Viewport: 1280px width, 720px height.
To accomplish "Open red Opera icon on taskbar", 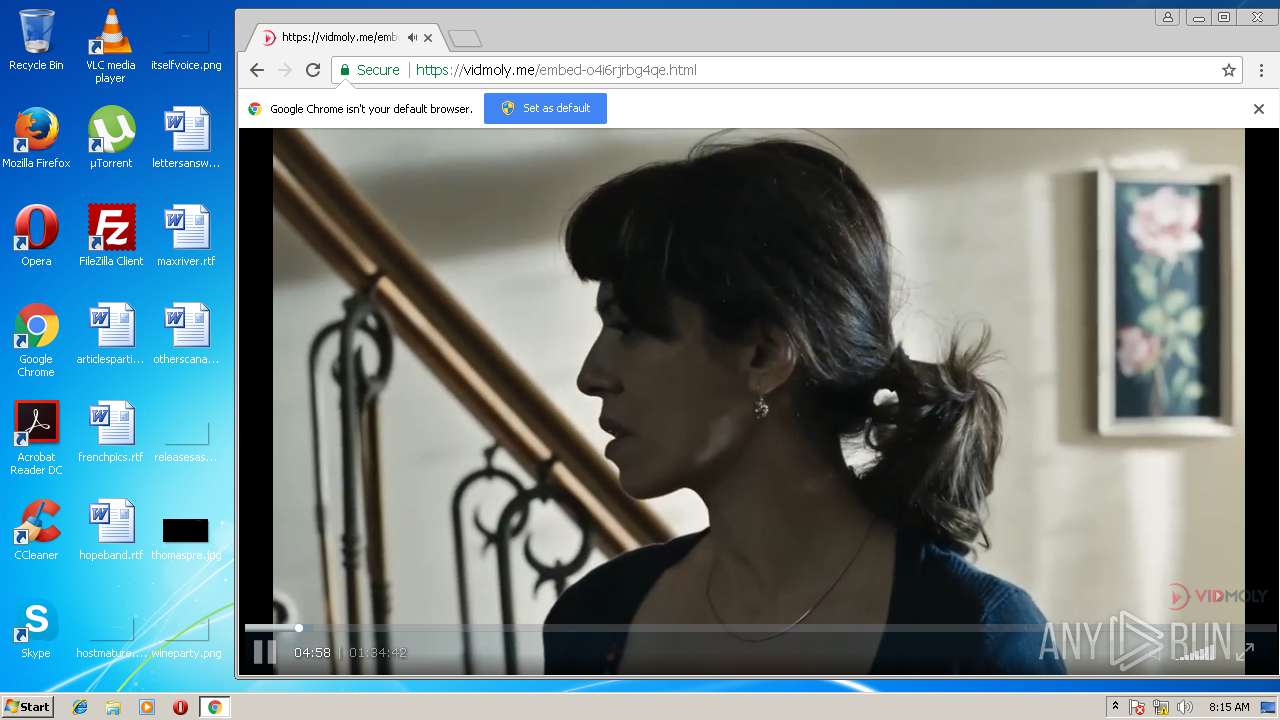I will pos(180,707).
